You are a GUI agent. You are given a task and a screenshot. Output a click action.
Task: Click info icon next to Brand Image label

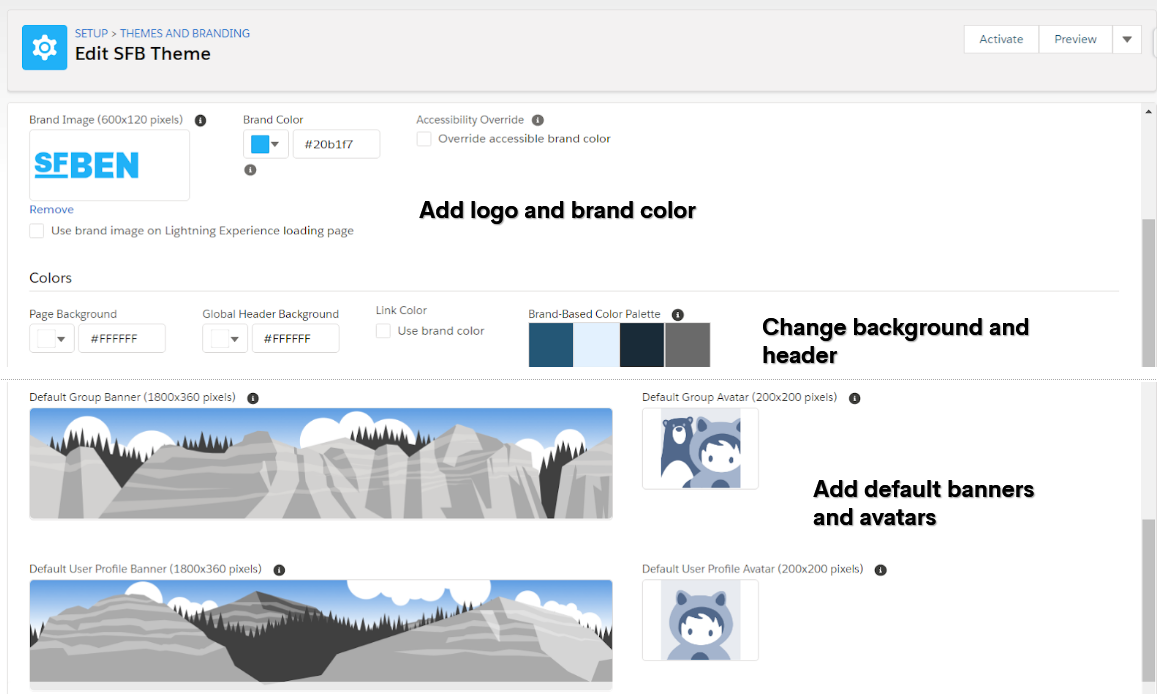(x=200, y=120)
